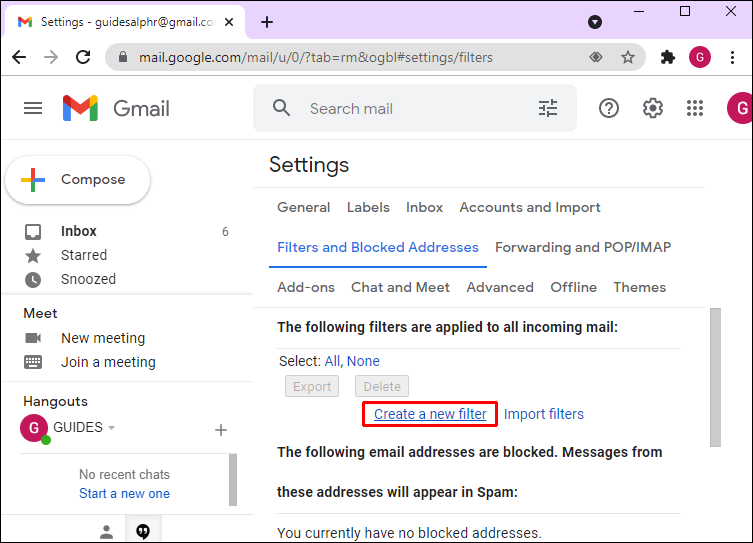Image resolution: width=753 pixels, height=543 pixels.
Task: Click the tab search dropdown icon
Action: [x=595, y=22]
